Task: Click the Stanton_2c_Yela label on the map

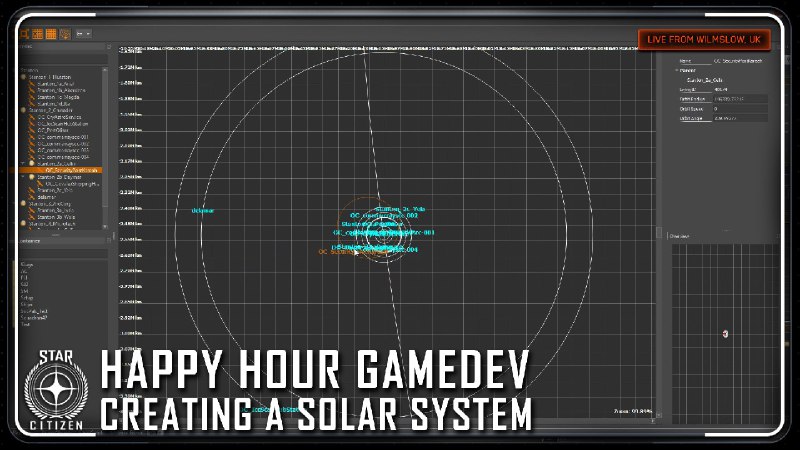Action: click(401, 209)
